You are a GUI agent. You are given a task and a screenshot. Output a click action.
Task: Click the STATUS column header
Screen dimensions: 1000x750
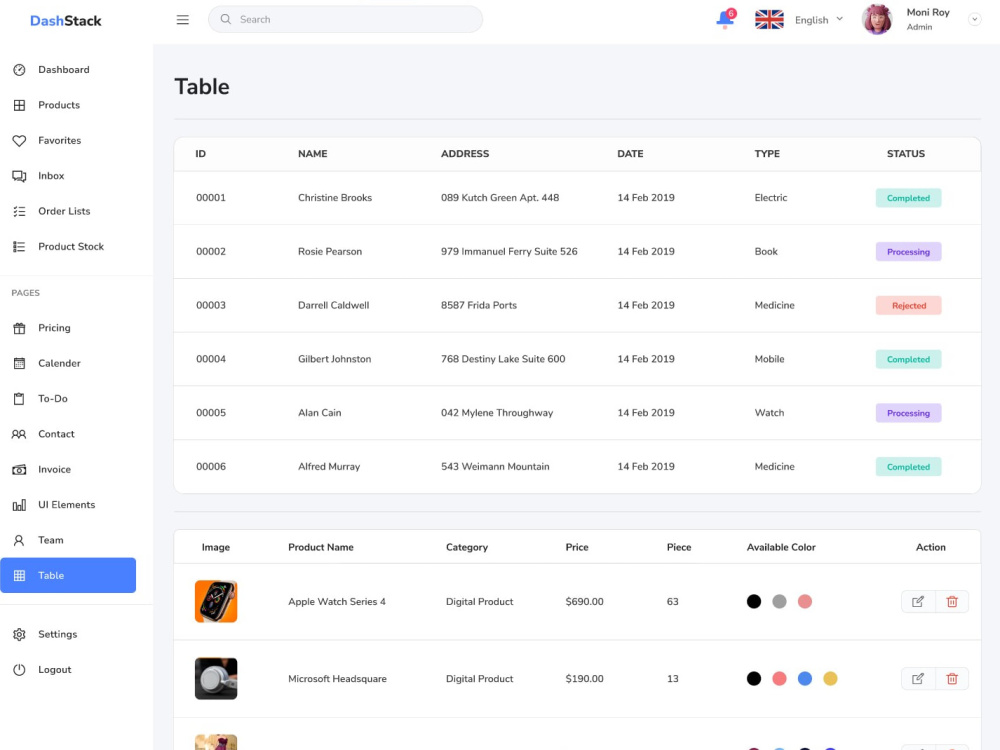click(906, 154)
